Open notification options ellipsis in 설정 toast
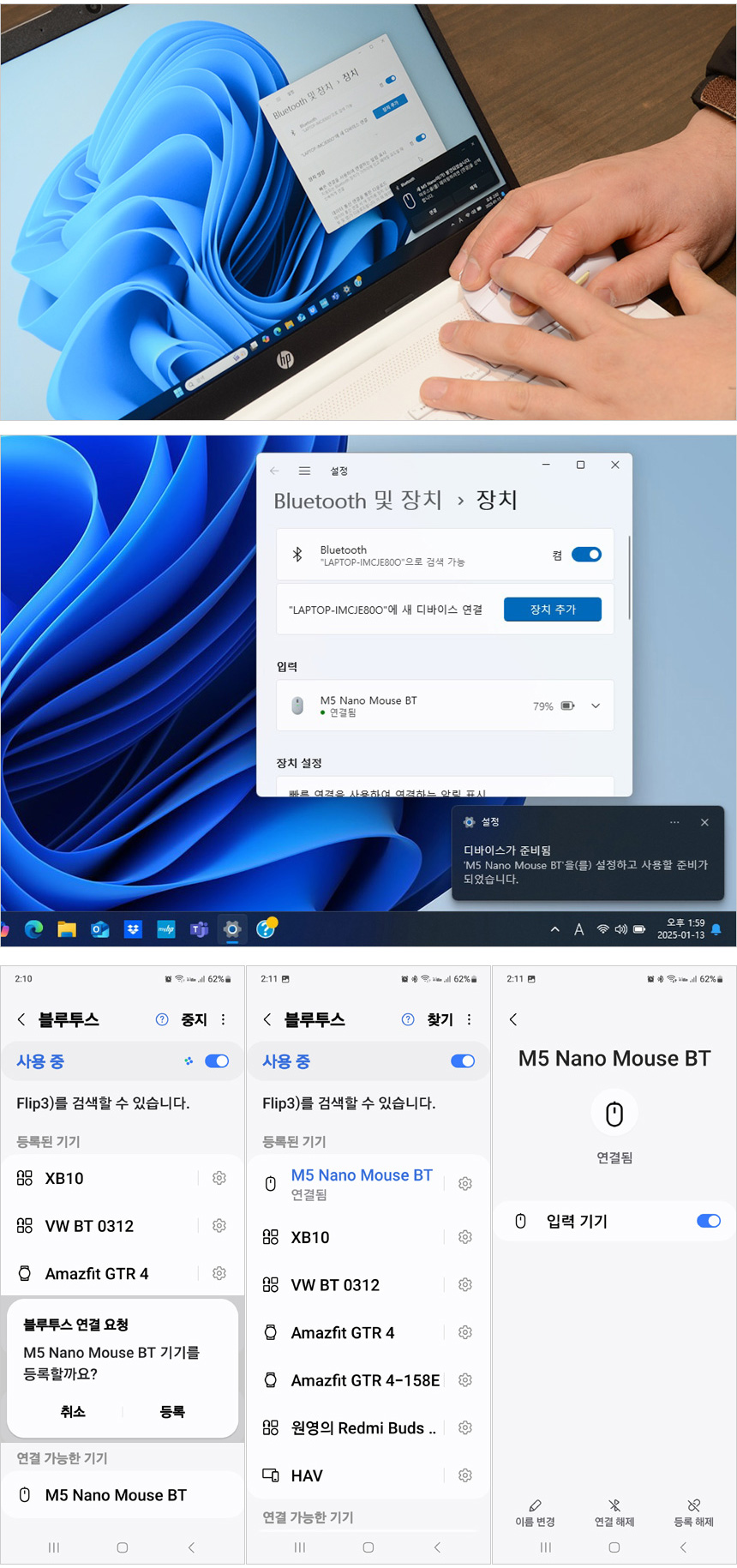The image size is (737, 1568). 674,822
